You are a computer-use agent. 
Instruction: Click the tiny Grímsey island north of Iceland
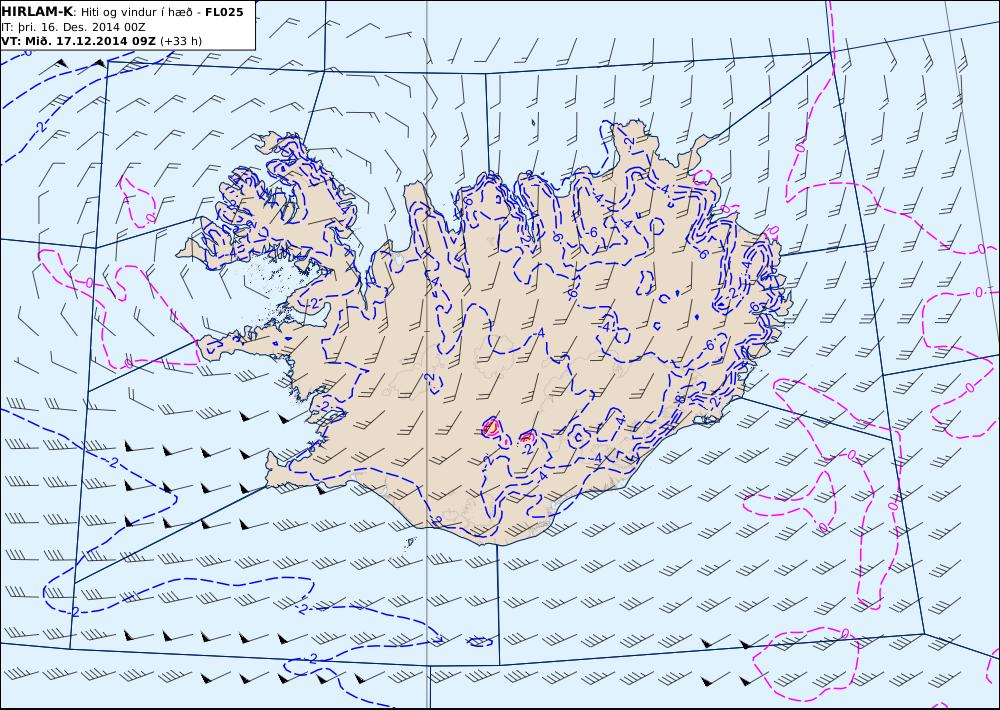pyautogui.click(x=534, y=122)
